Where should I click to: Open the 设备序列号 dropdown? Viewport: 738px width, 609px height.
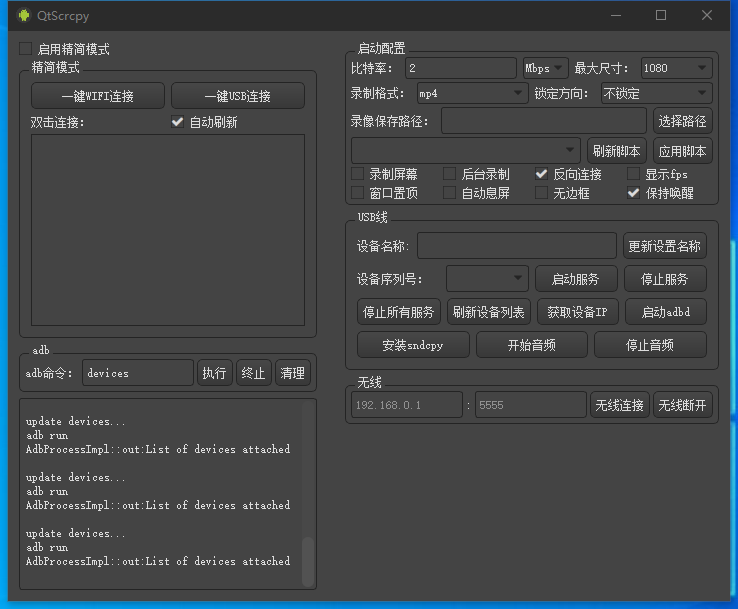pyautogui.click(x=487, y=277)
